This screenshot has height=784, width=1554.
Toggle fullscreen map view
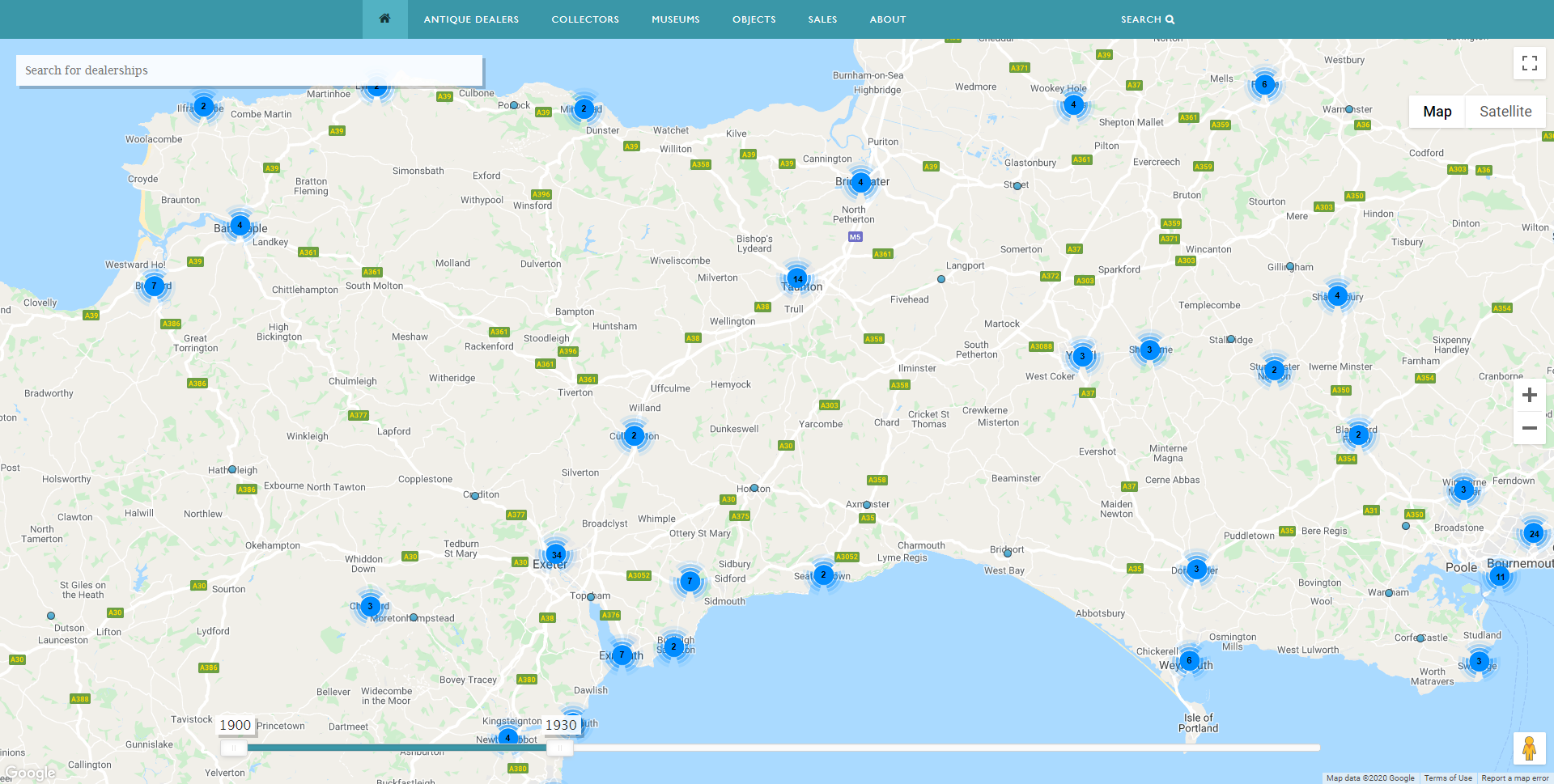click(1529, 63)
